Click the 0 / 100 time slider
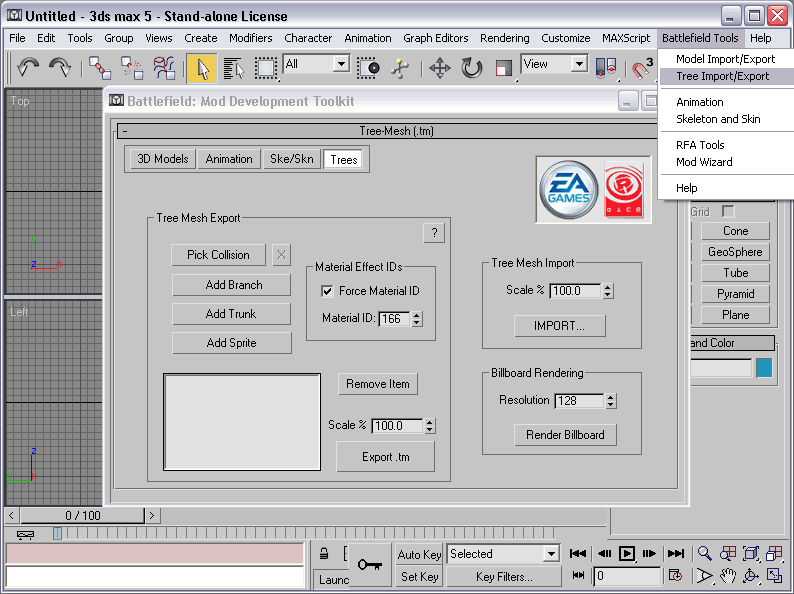The width and height of the screenshot is (794, 594). (83, 516)
